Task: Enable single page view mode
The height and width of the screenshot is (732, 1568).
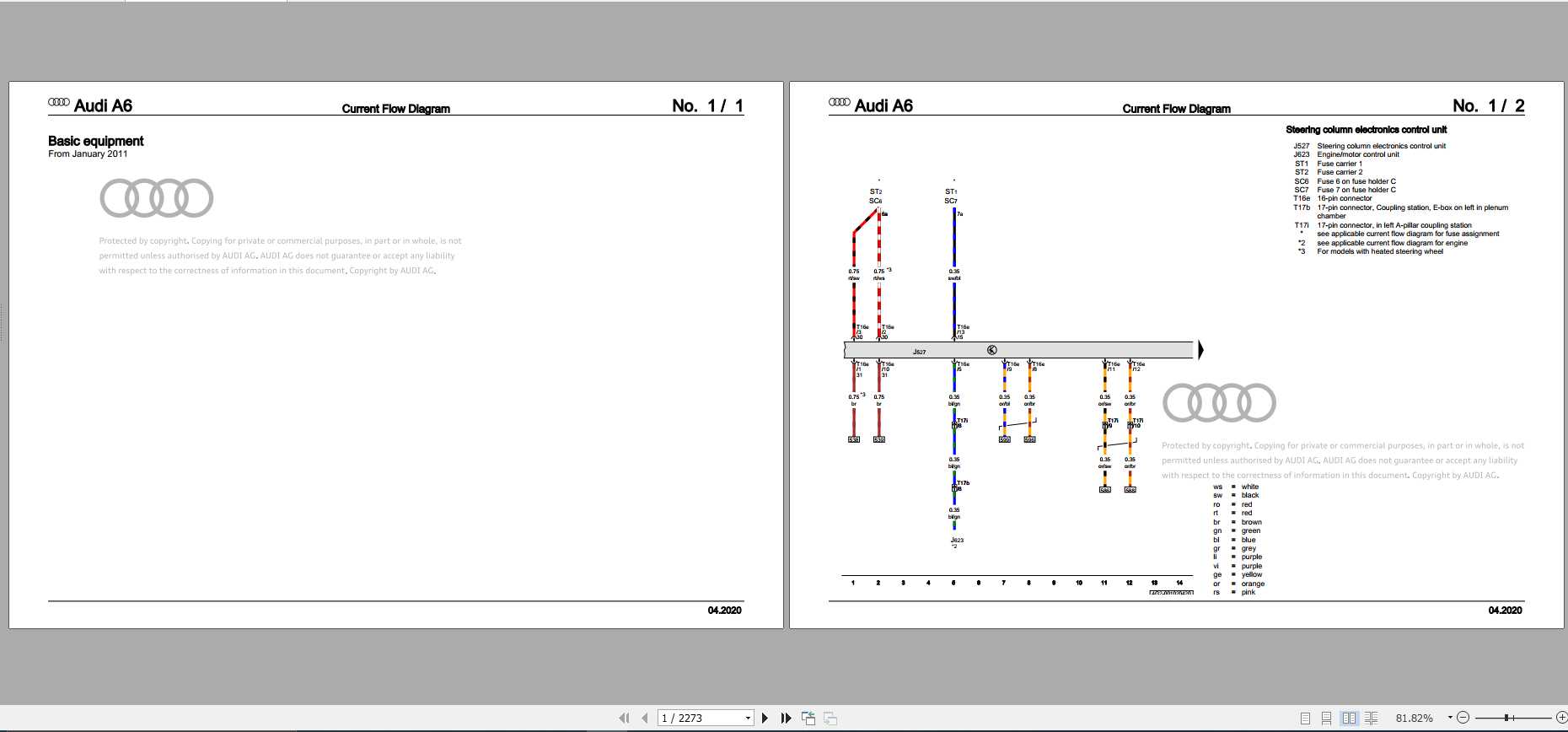Action: (x=1305, y=718)
